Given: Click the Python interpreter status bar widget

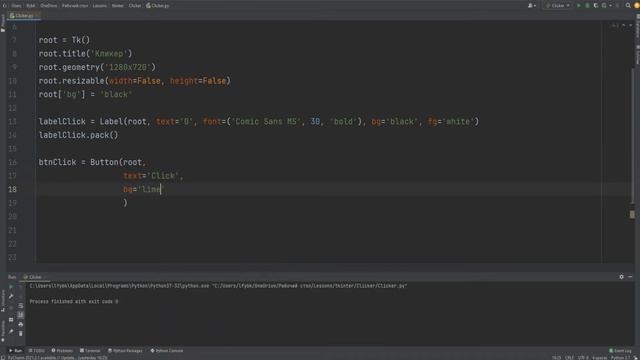Looking at the screenshot, I should click(x=620, y=358).
